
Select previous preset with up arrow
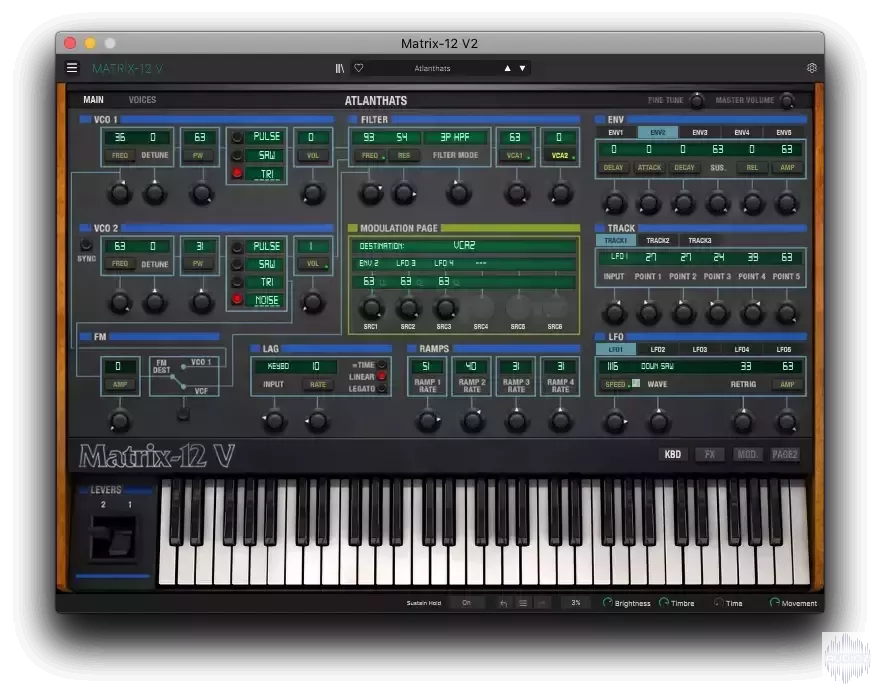tap(507, 68)
